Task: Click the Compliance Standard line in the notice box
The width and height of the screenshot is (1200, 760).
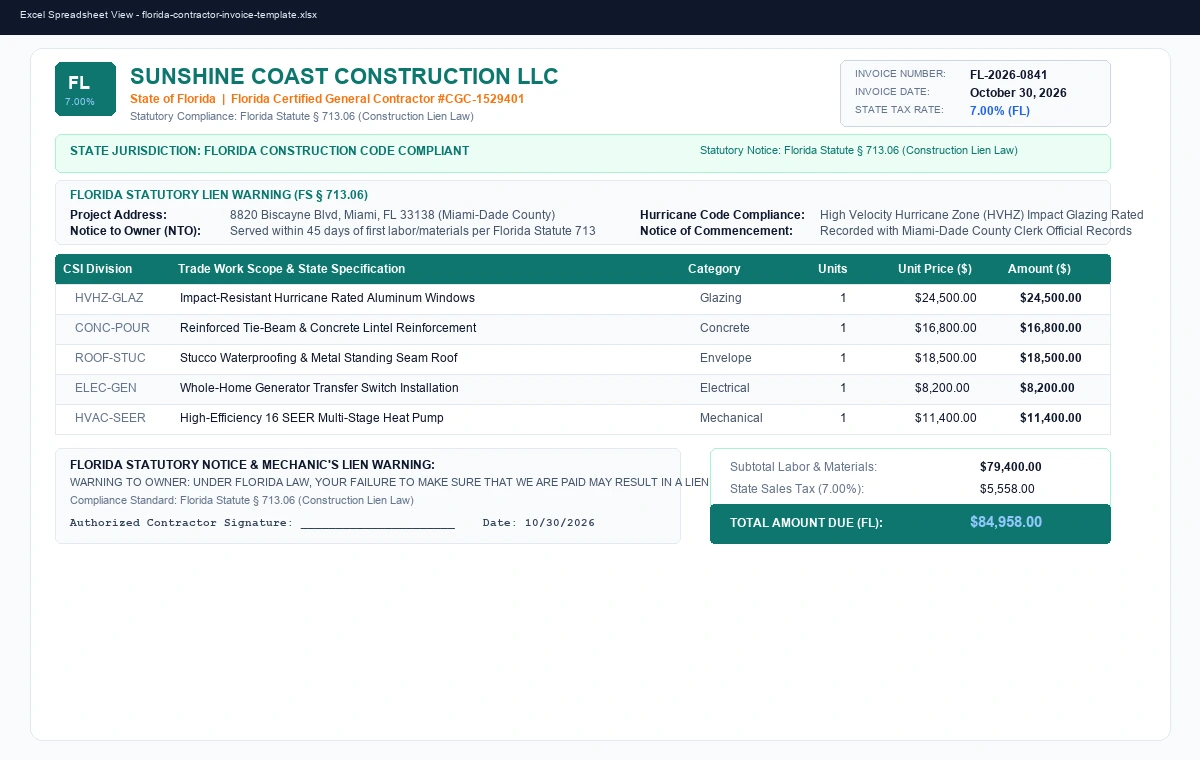Action: [242, 500]
